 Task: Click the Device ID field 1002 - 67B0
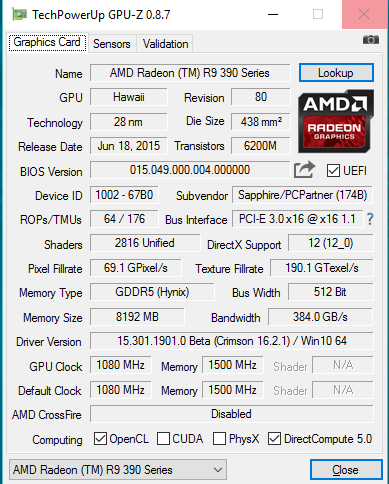[124, 195]
